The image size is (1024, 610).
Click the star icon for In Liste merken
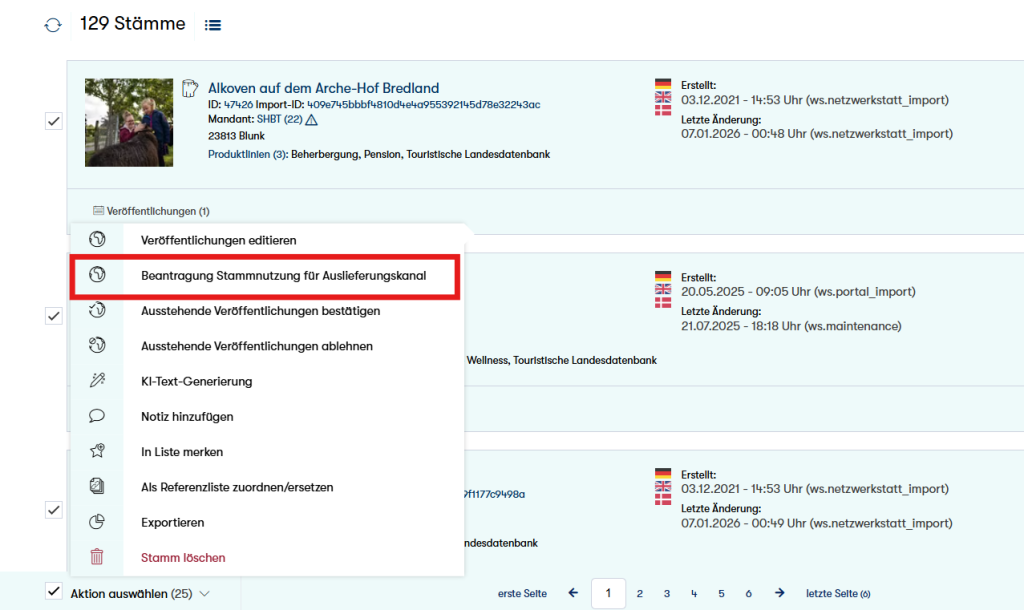[x=97, y=452]
